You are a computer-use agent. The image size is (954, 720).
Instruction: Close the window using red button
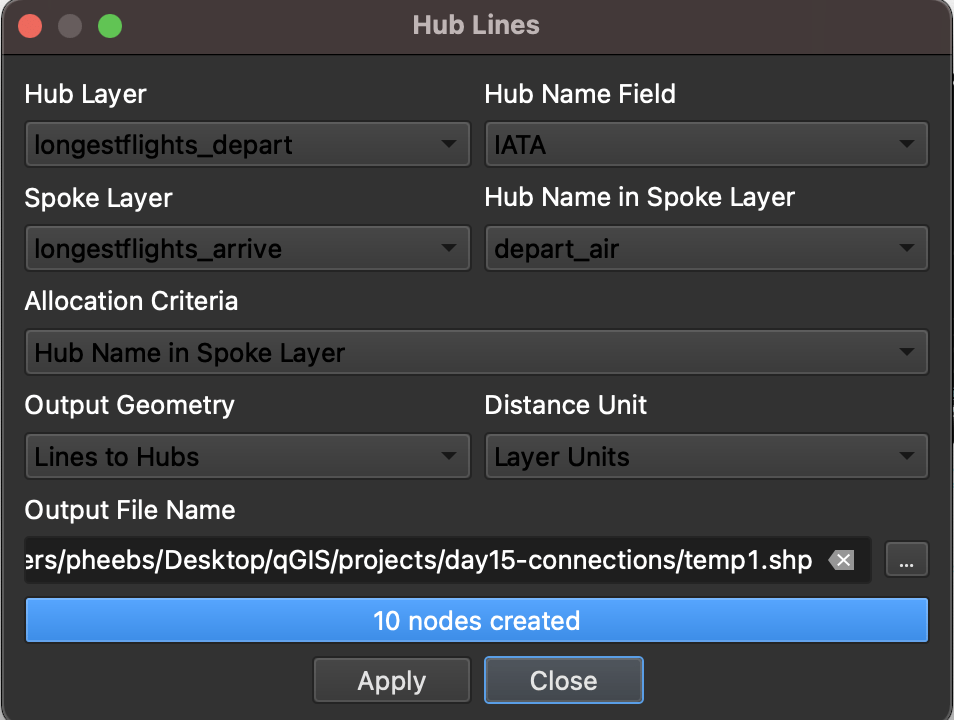point(31,26)
